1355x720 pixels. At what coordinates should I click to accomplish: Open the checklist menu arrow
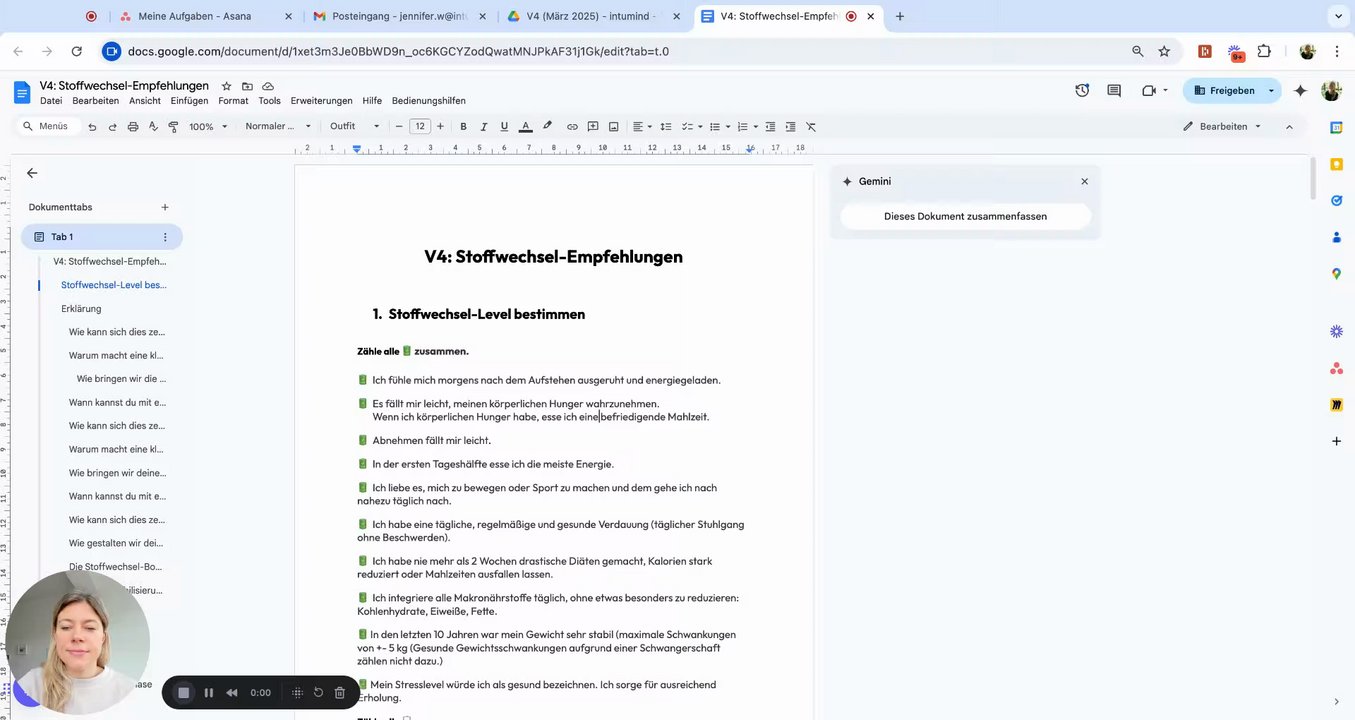point(700,127)
